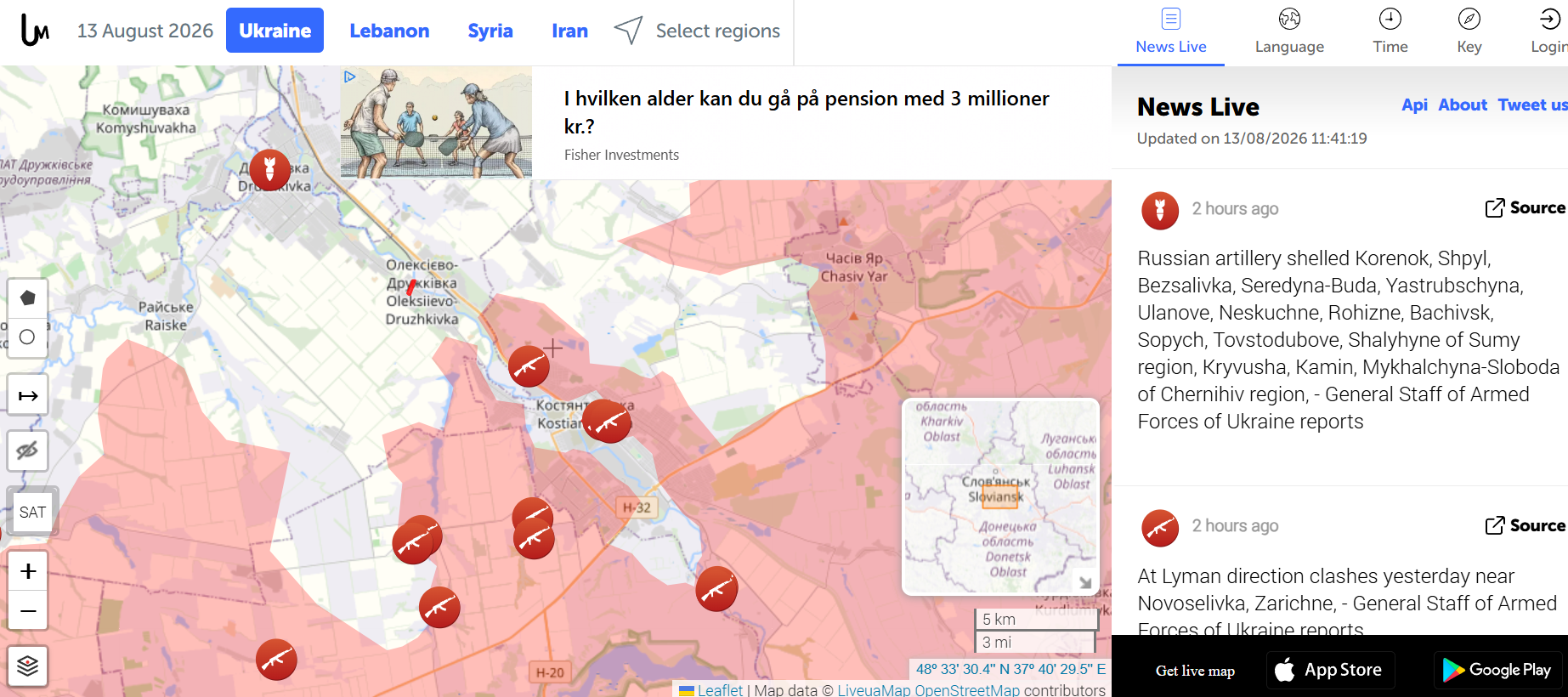Select the circle draw tool
1568x697 pixels.
click(x=27, y=337)
